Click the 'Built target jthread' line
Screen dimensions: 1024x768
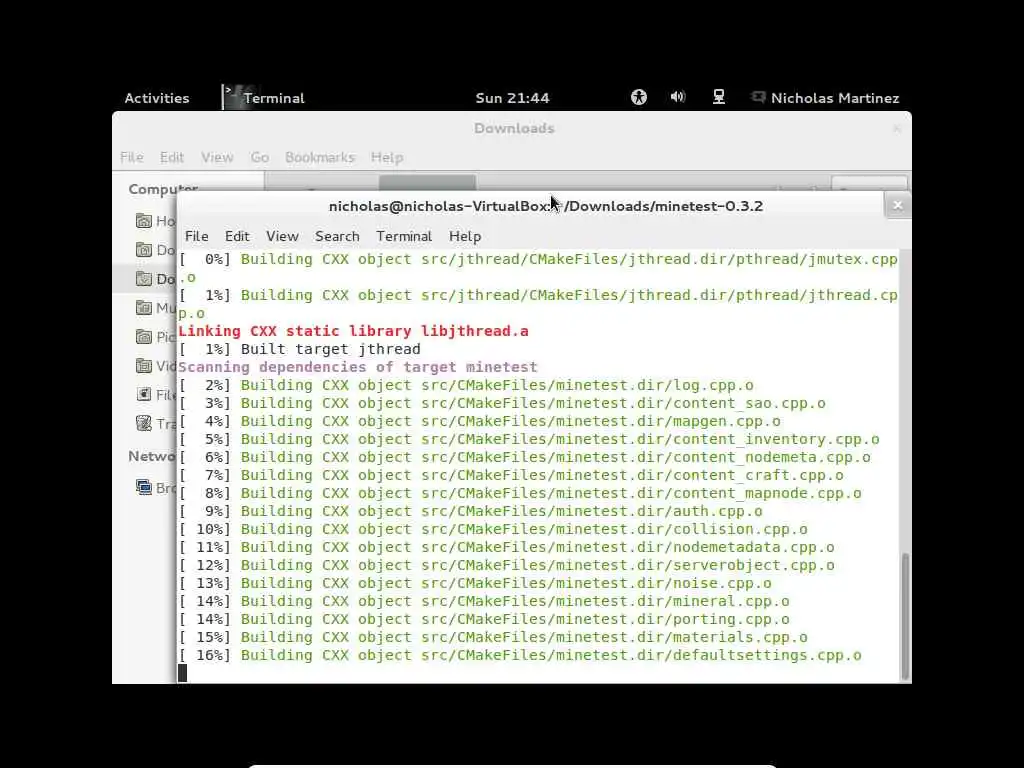[300, 349]
